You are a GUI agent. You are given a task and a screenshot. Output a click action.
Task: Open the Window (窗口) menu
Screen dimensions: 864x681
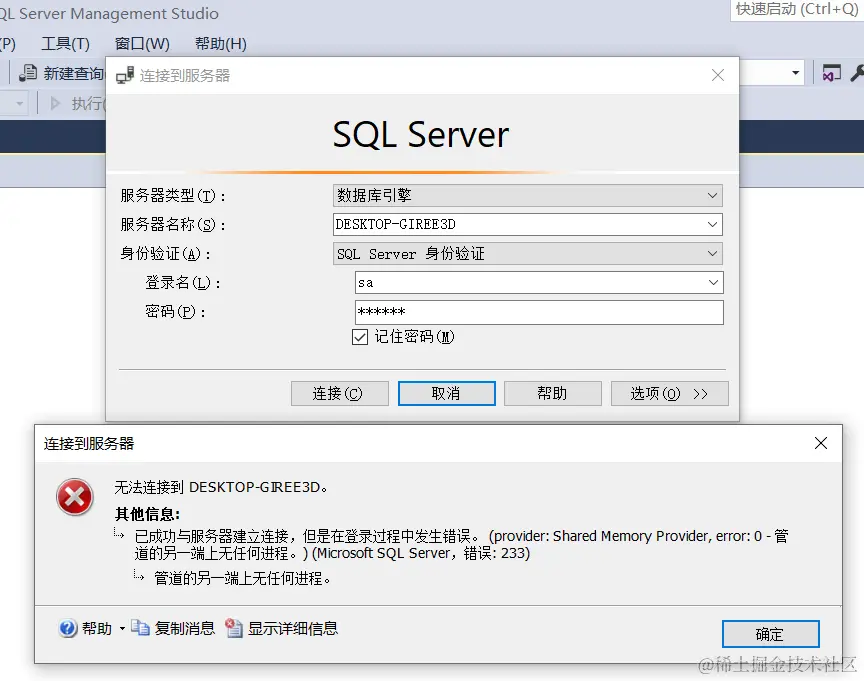point(142,44)
